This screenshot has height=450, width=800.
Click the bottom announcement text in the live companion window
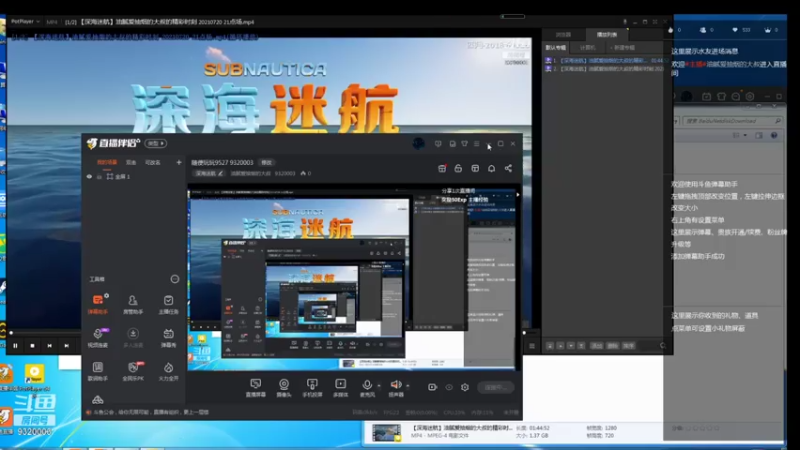click(152, 412)
